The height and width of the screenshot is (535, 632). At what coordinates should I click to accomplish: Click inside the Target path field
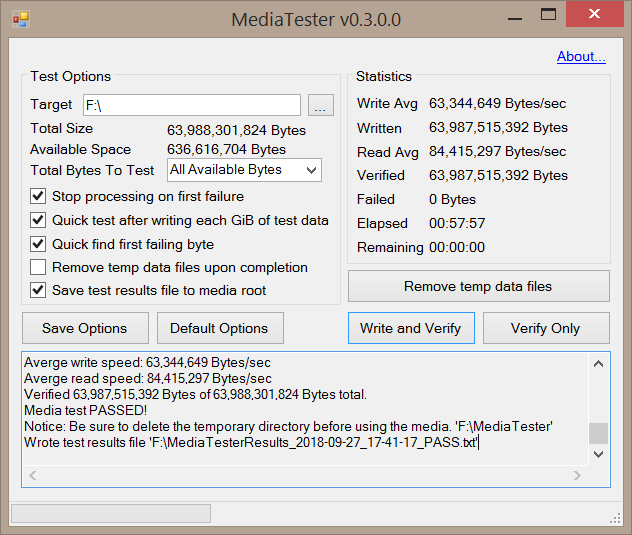click(x=190, y=105)
